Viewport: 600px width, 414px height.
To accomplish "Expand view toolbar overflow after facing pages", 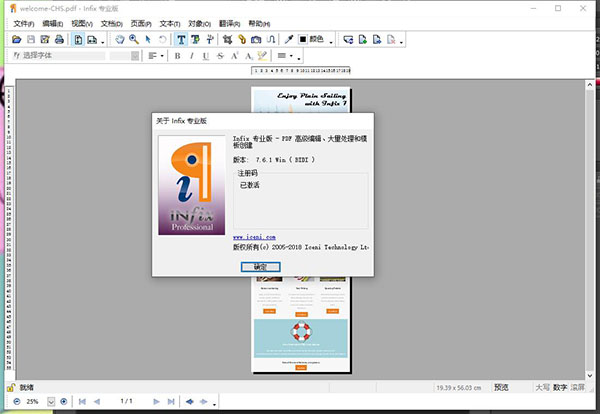I will pos(103,42).
